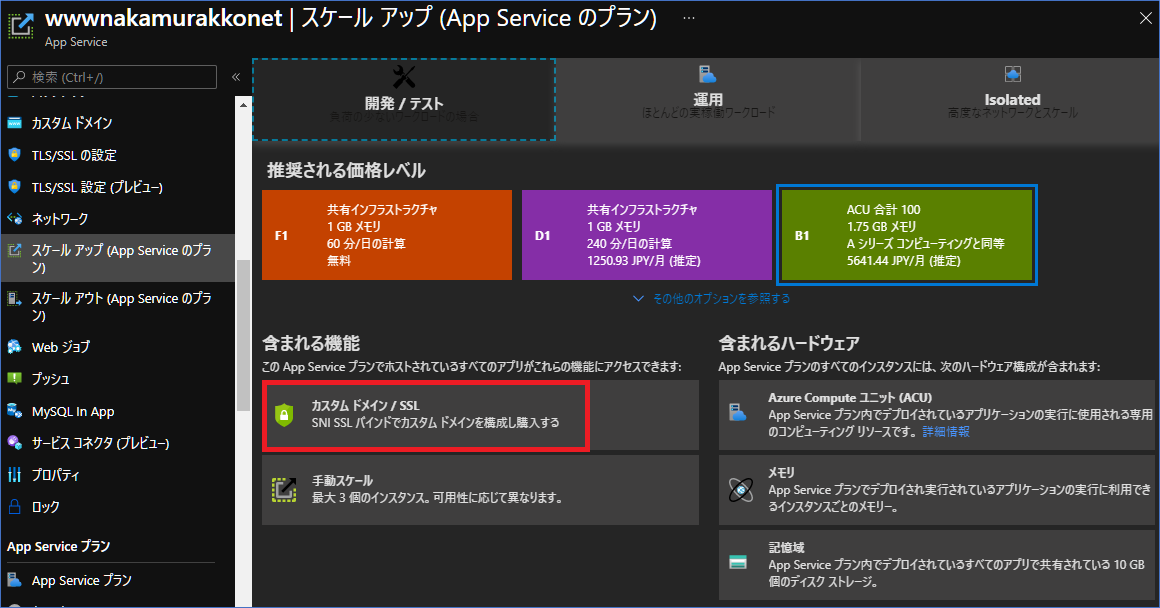Click the sidebar scrollbar thumb

point(243,335)
